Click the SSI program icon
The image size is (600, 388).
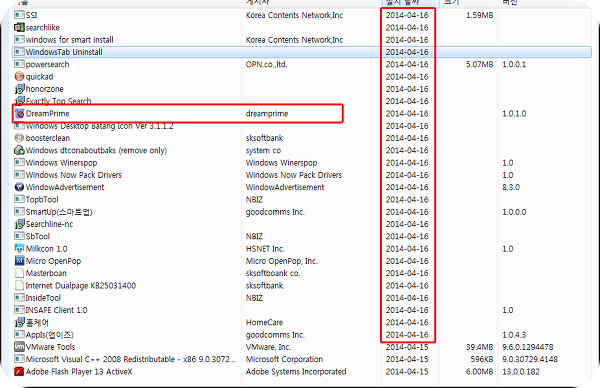point(19,15)
